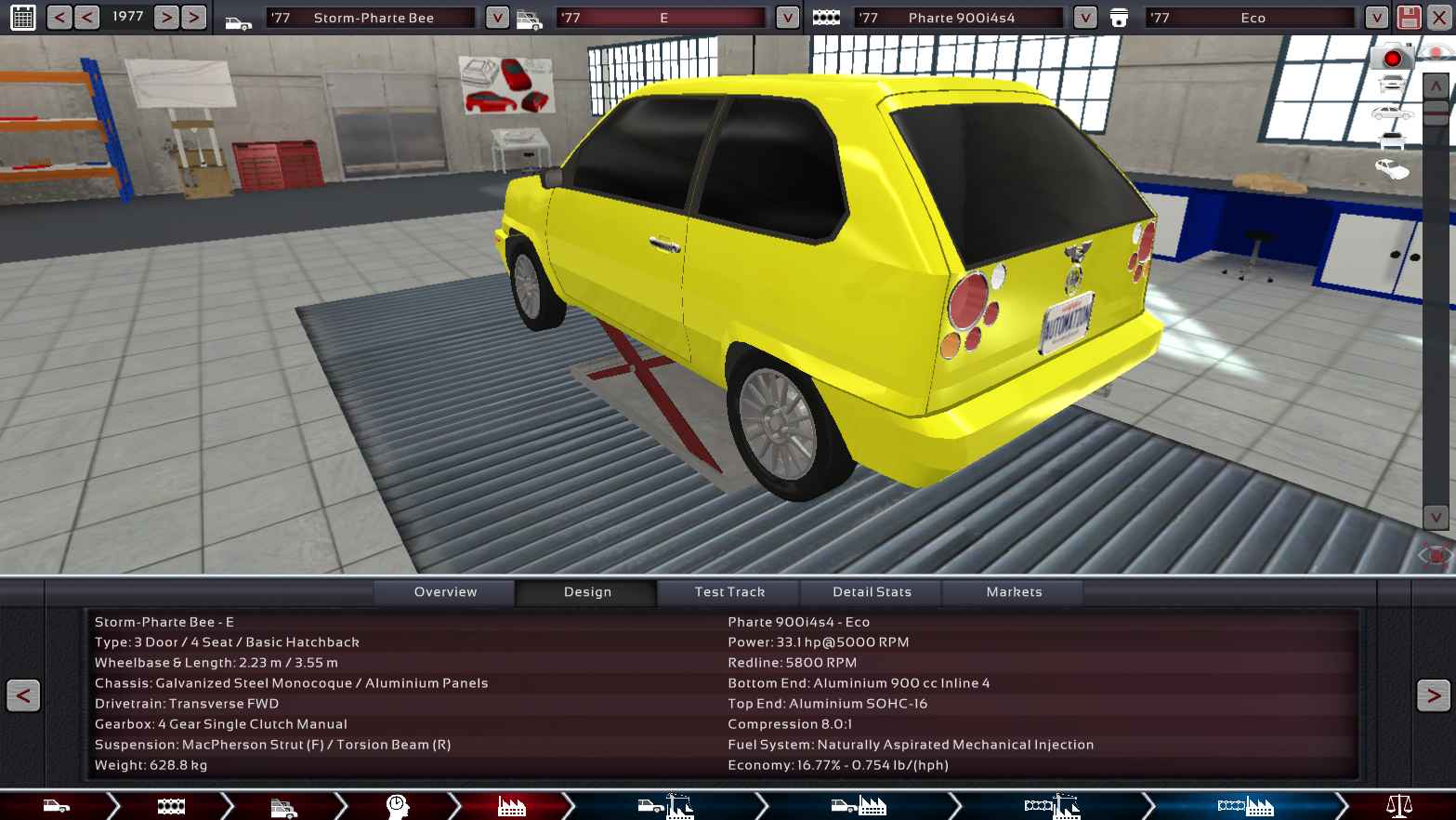This screenshot has height=820, width=1456.
Task: Click the Wheelbase & Length stat line
Action: pos(216,663)
